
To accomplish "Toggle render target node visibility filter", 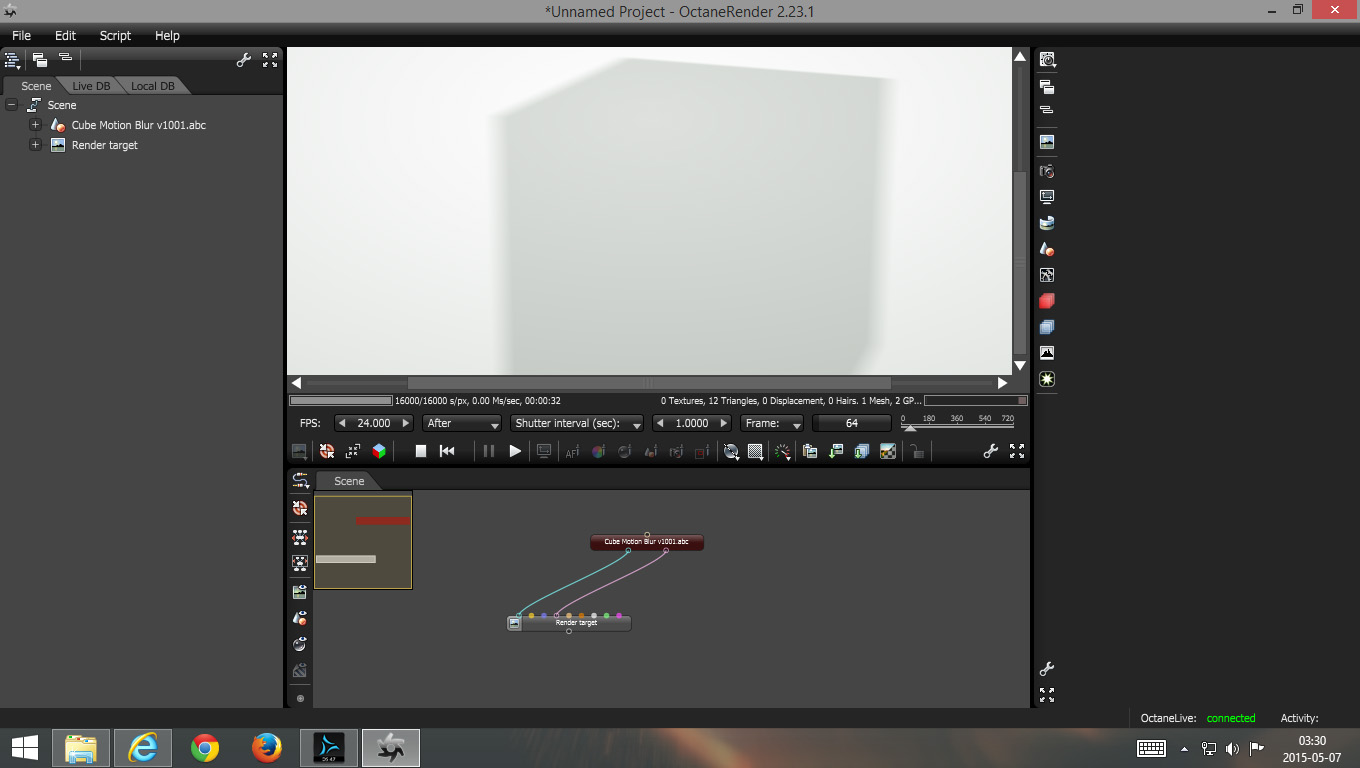I will [299, 591].
